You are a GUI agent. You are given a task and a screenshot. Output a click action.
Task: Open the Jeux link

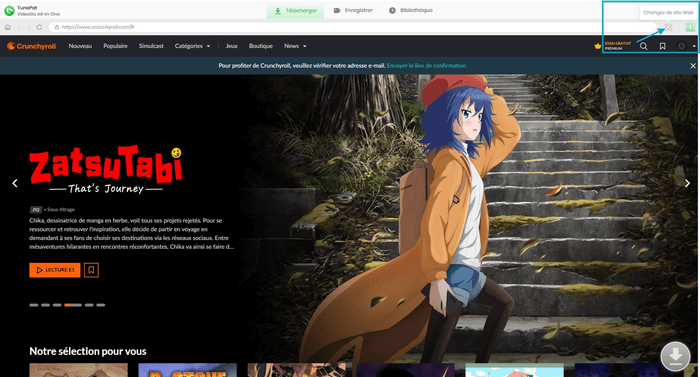coord(231,46)
